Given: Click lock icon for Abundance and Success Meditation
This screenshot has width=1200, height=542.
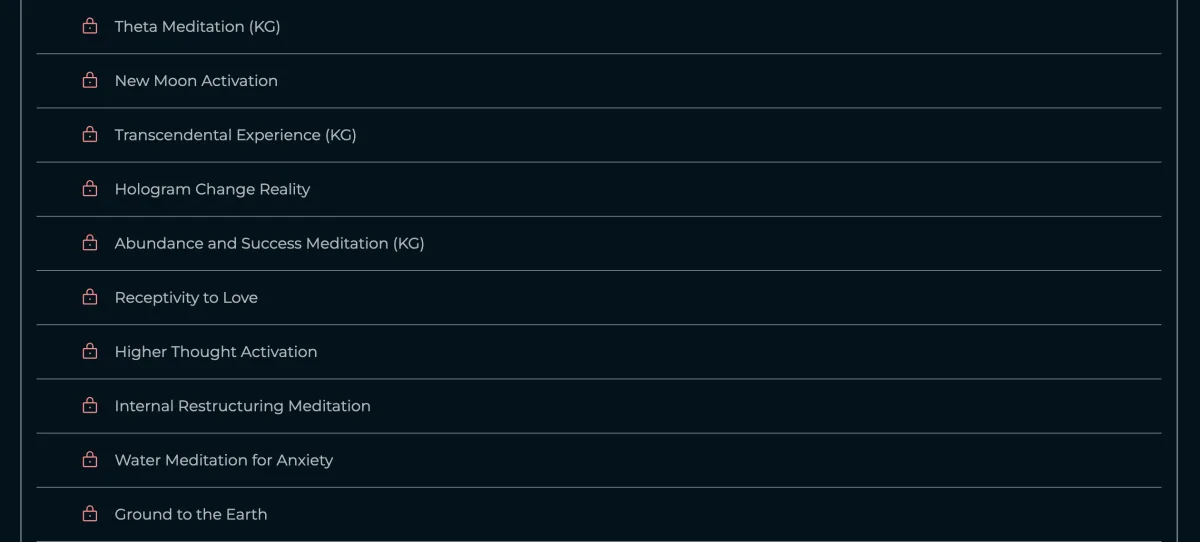Looking at the screenshot, I should pos(90,243).
